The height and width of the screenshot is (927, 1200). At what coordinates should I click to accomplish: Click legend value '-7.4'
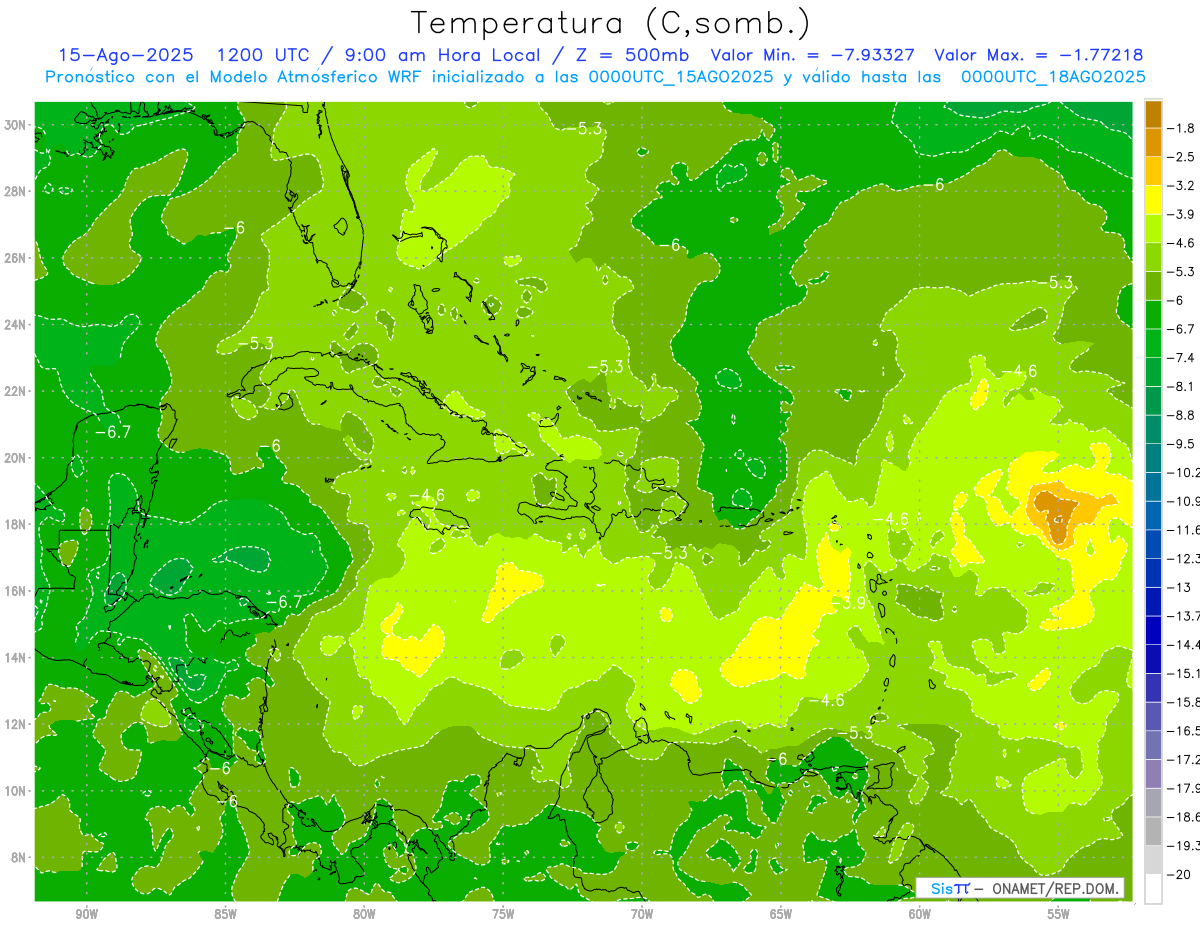coord(1182,358)
